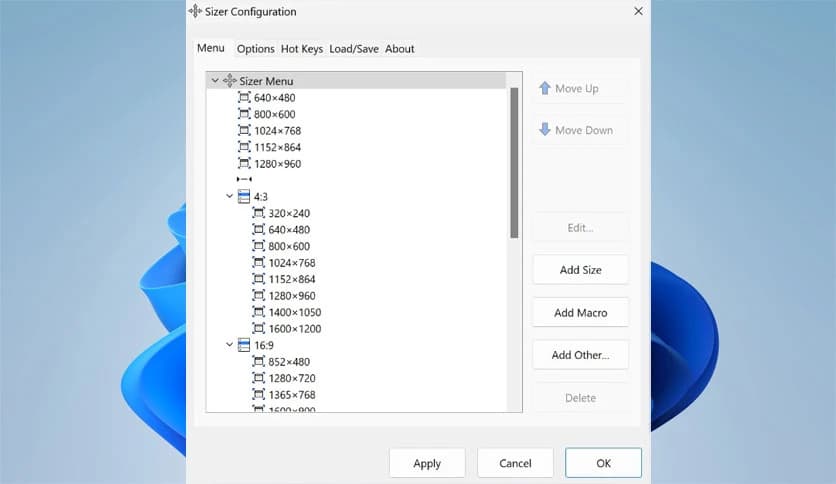
Task: Click the size icon beside top-level 800×600
Action: point(244,114)
